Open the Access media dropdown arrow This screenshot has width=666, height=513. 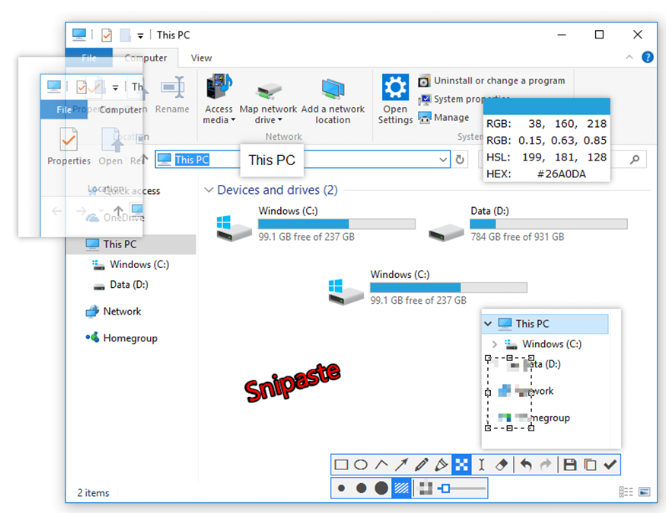[233, 120]
